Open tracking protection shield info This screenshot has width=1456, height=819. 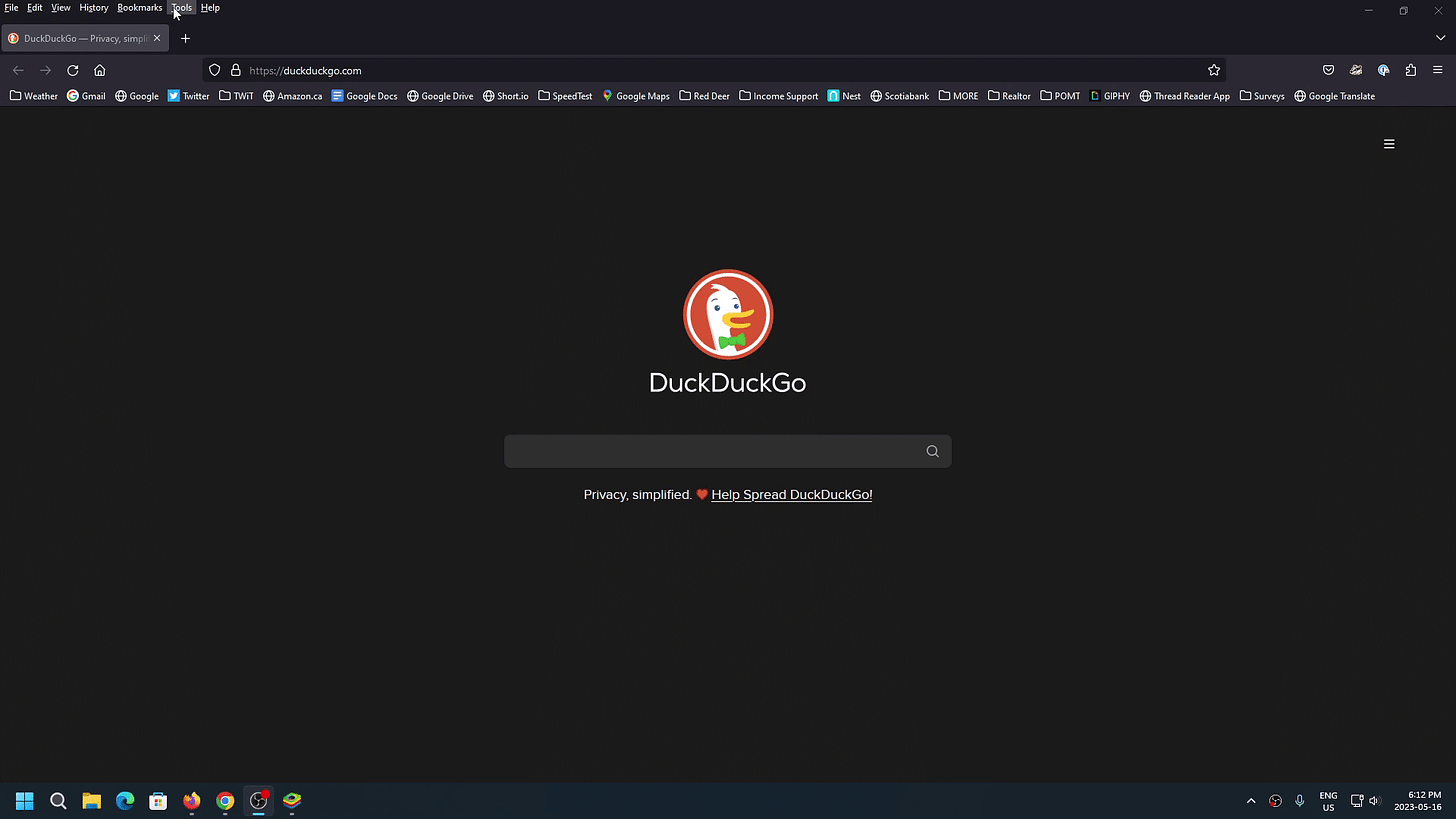tap(214, 70)
